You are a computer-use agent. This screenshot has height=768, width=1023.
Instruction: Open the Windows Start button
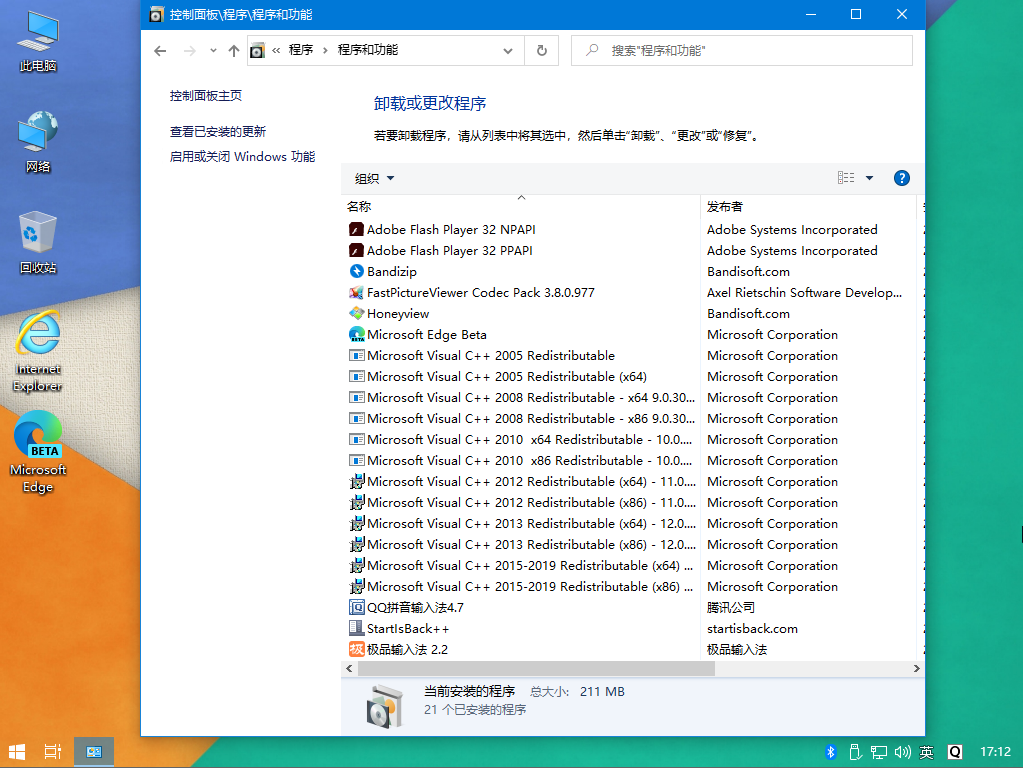[x=17, y=752]
